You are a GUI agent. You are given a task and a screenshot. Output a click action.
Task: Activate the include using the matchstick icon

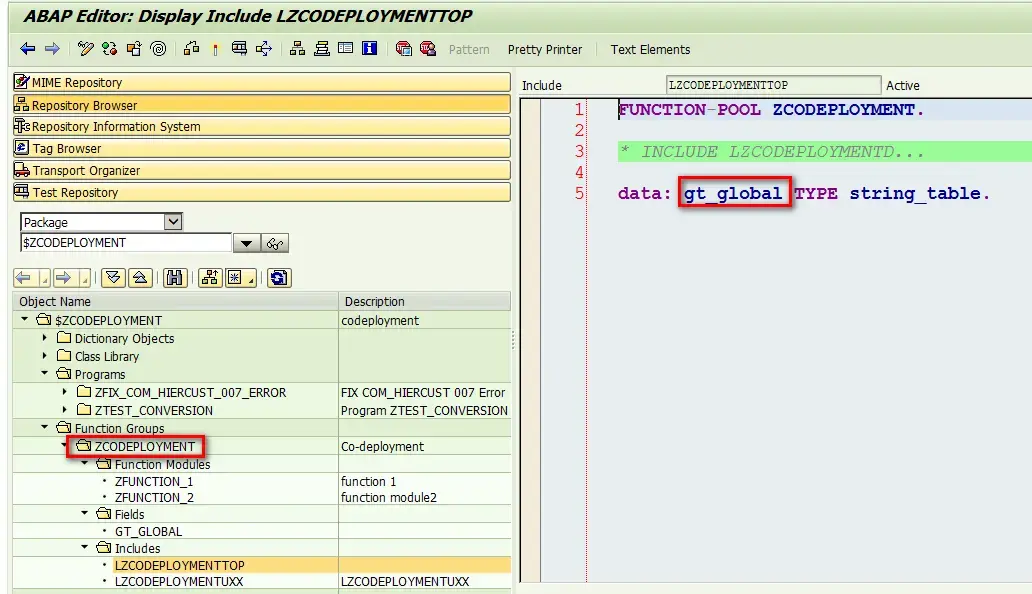click(215, 48)
